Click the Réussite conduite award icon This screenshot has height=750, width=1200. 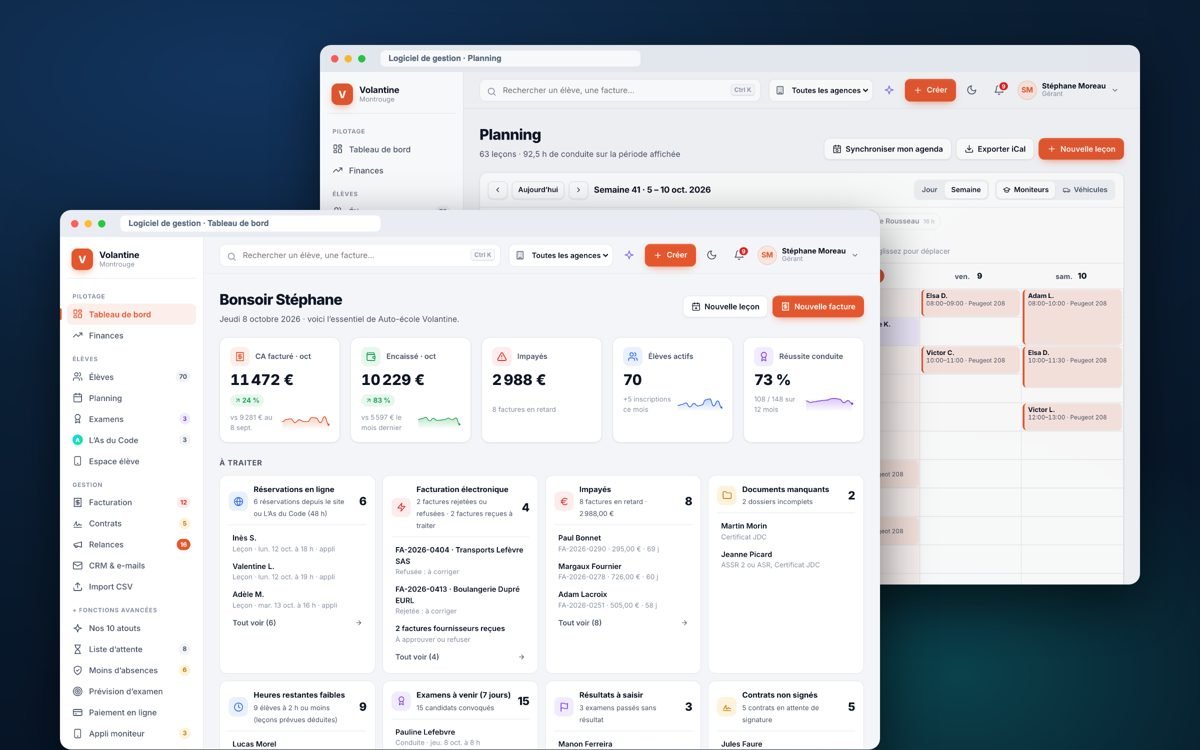tap(763, 356)
